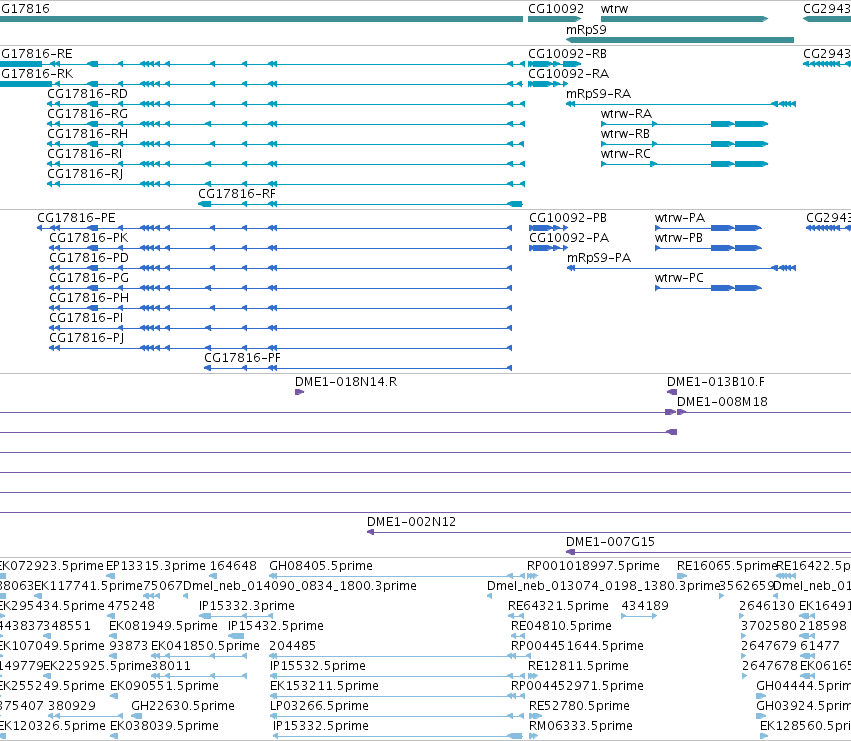This screenshot has width=851, height=741.
Task: Select the RP001018997.5prime EST label
Action: (x=593, y=566)
